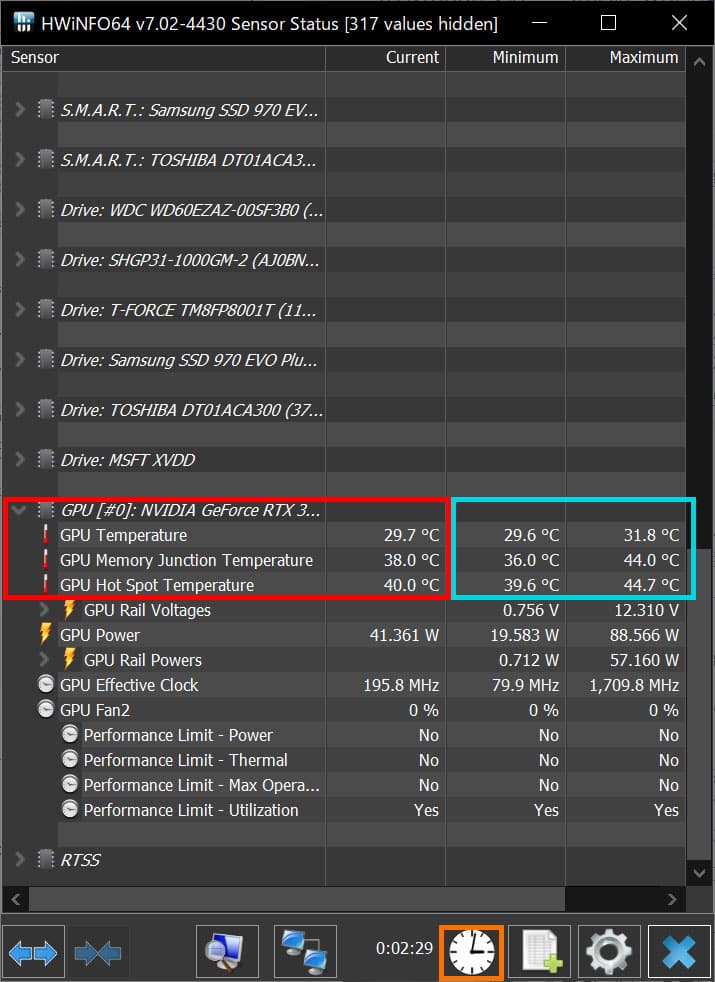Select the GPU Fan2 row label
This screenshot has width=715, height=982.
95,710
